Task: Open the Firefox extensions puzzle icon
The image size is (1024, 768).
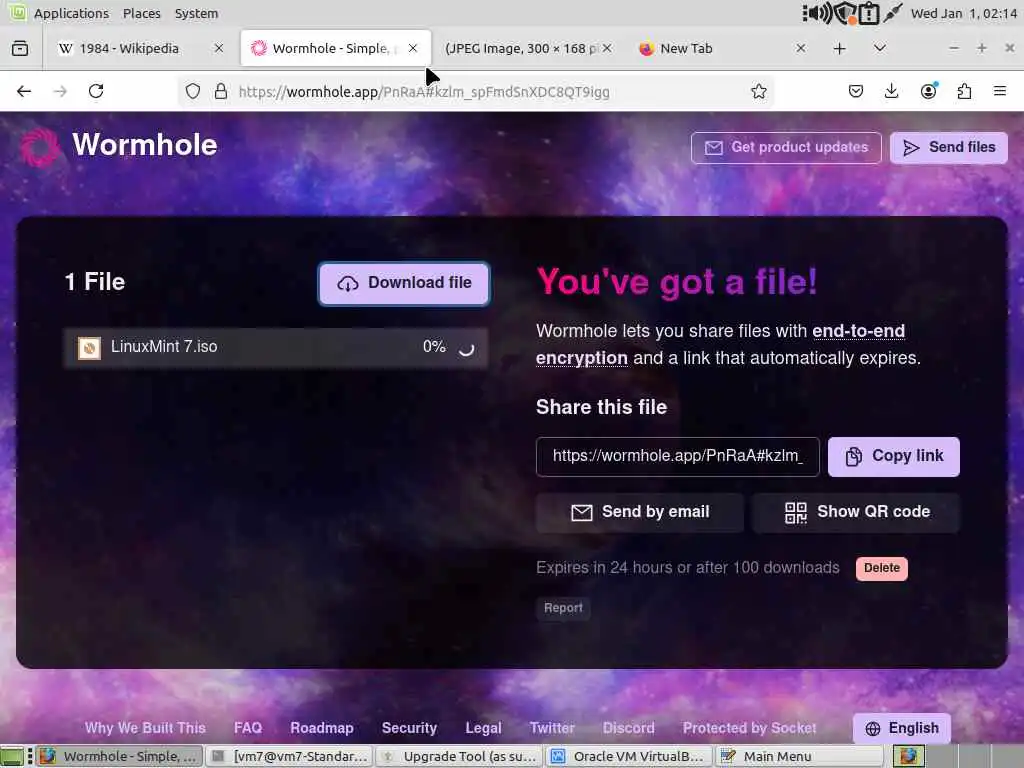Action: tap(964, 91)
